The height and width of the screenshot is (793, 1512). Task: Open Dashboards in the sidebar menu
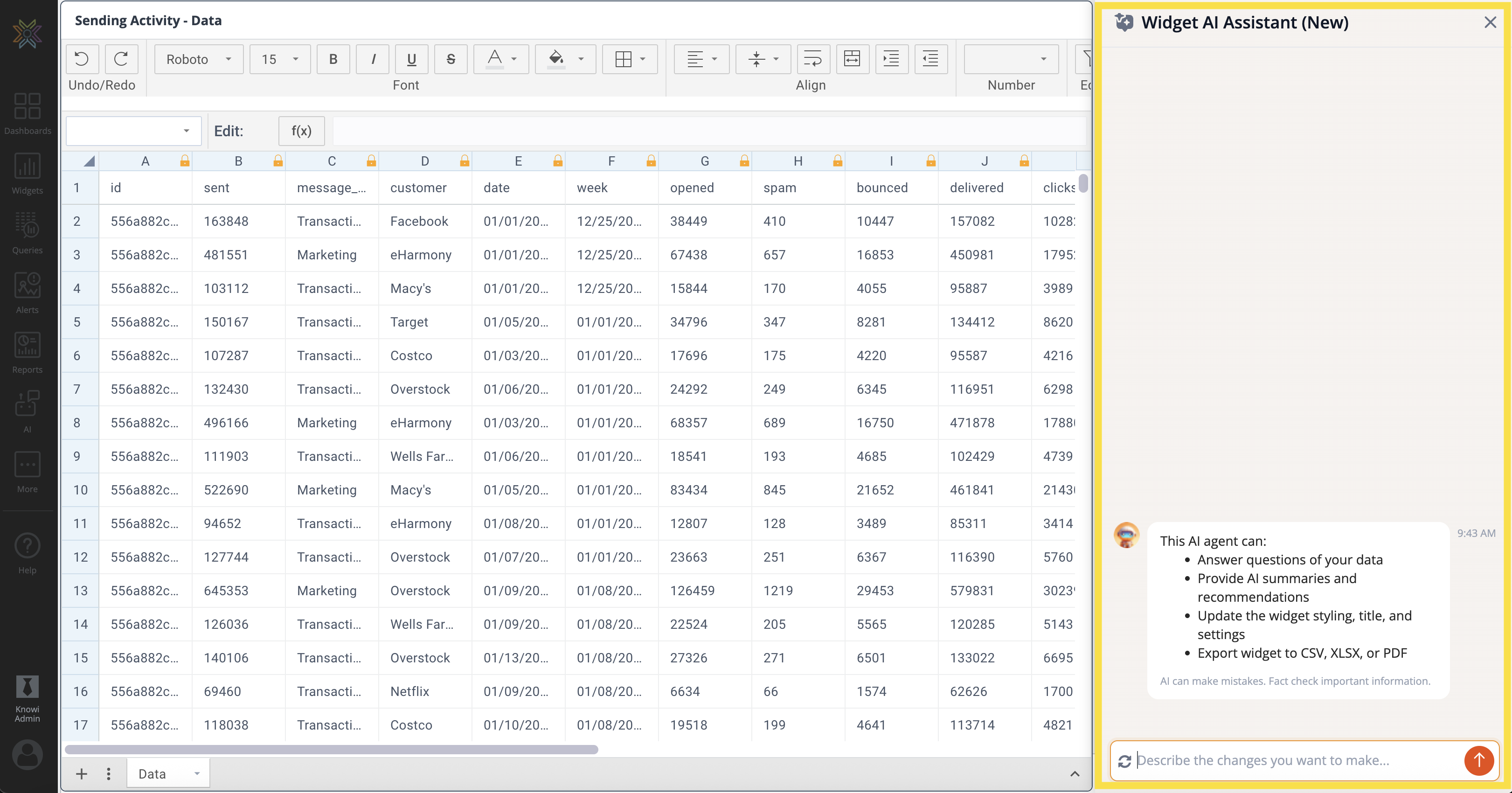click(x=27, y=113)
